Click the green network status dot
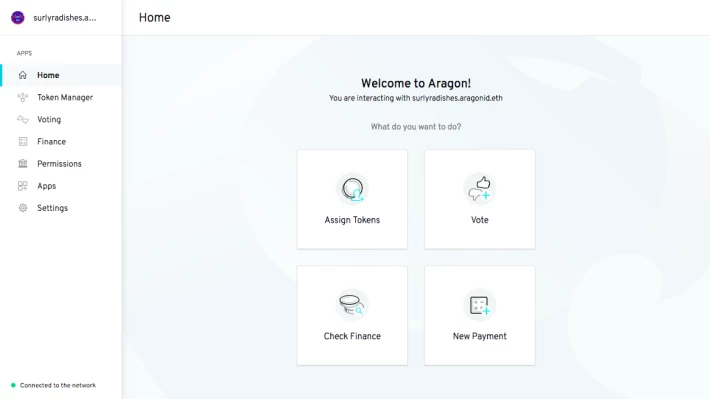Viewport: 710px width, 399px height. 13,385
